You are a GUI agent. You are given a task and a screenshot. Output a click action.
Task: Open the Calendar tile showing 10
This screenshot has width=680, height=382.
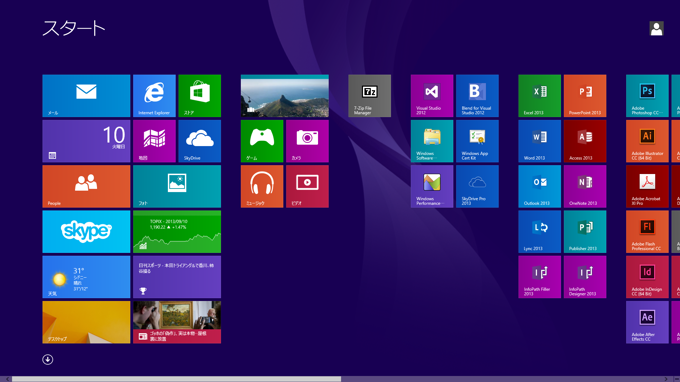pyautogui.click(x=86, y=141)
